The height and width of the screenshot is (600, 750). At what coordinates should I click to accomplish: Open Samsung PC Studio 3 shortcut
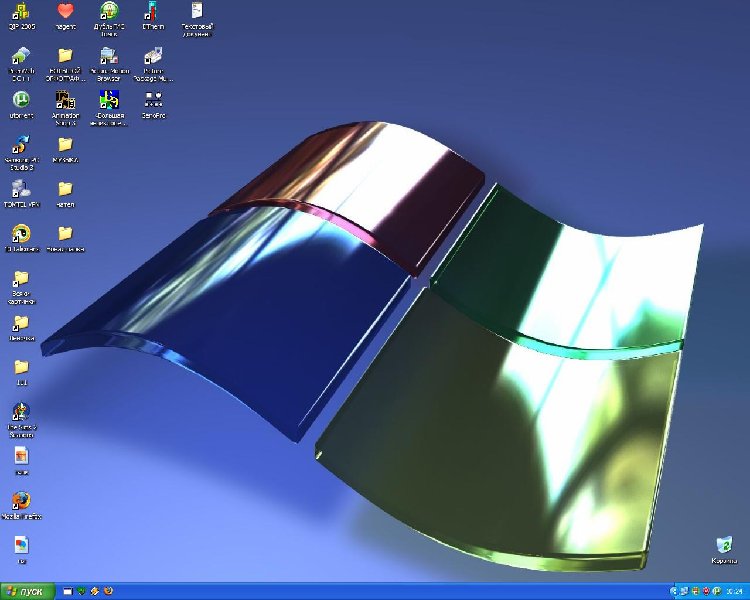21,153
